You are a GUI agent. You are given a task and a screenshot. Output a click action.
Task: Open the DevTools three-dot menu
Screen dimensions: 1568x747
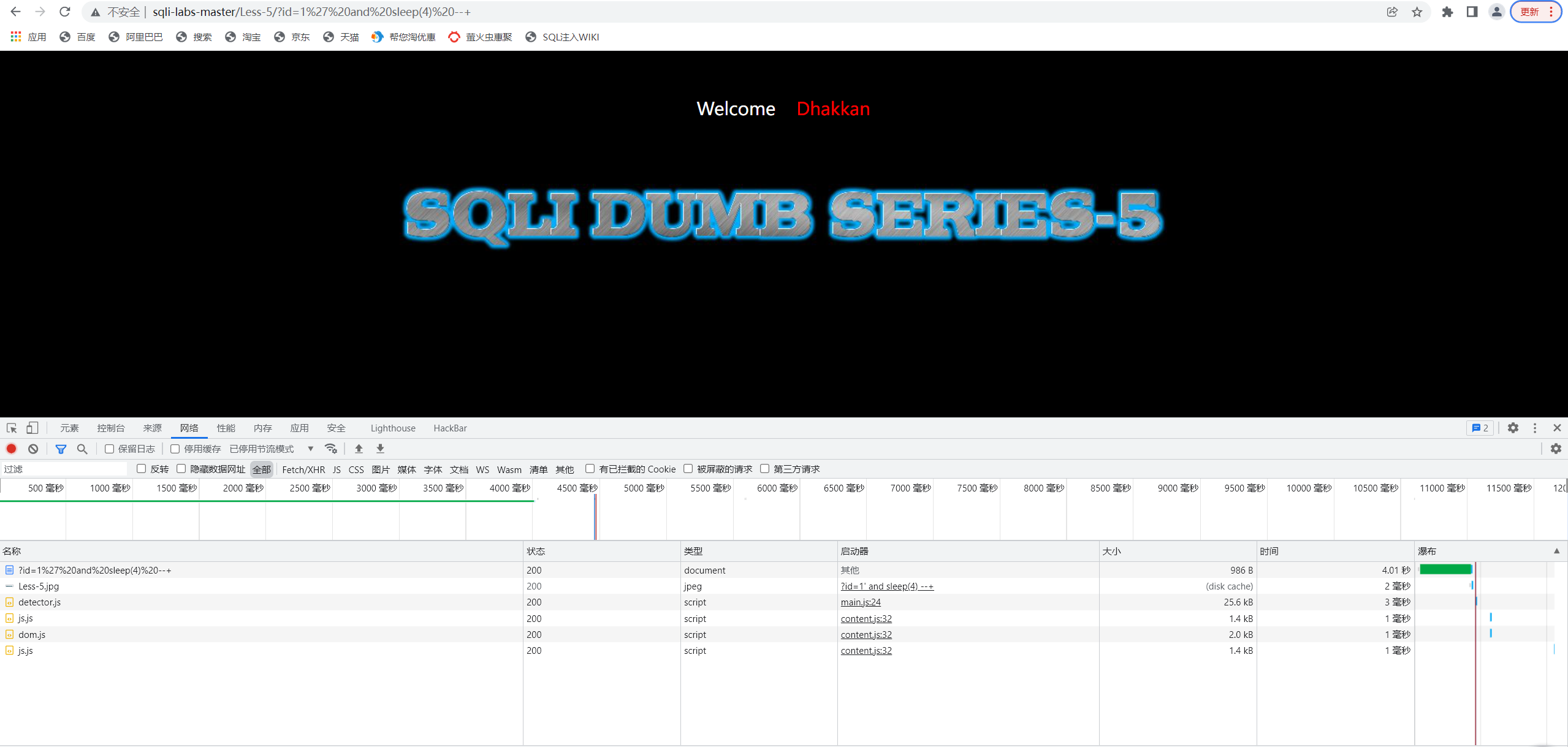pyautogui.click(x=1535, y=428)
